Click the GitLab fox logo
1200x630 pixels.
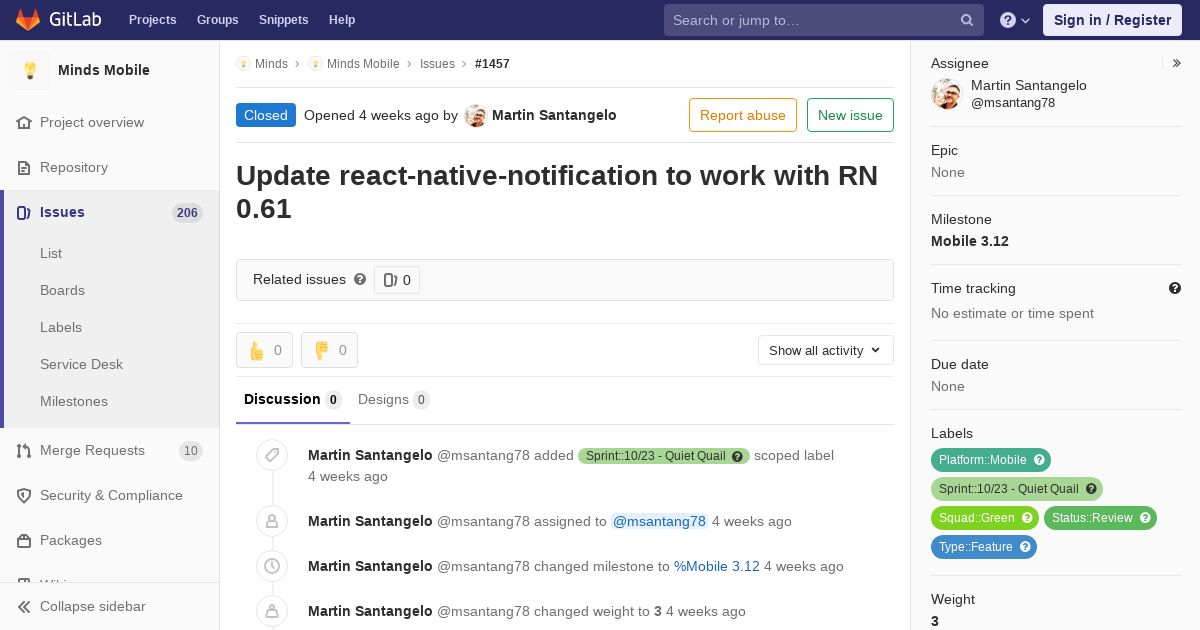click(x=28, y=19)
